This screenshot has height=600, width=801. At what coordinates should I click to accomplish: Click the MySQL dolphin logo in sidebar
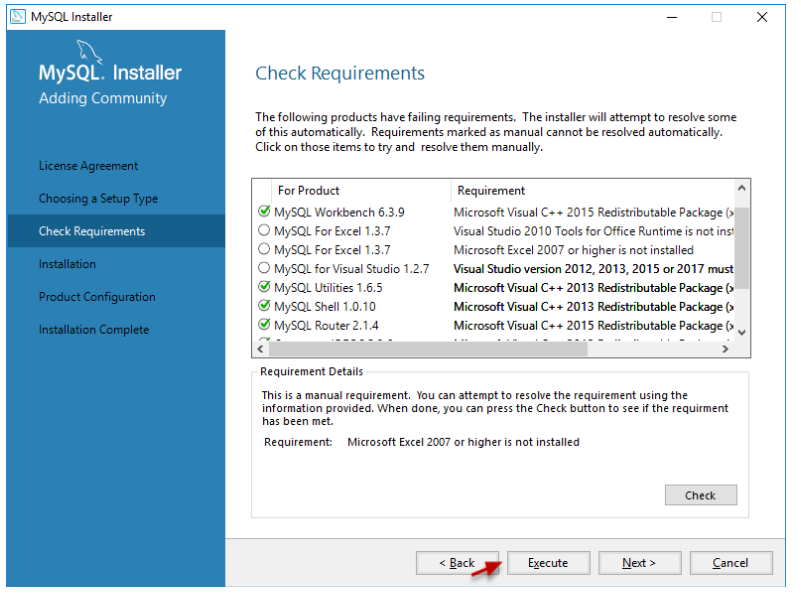(89, 52)
